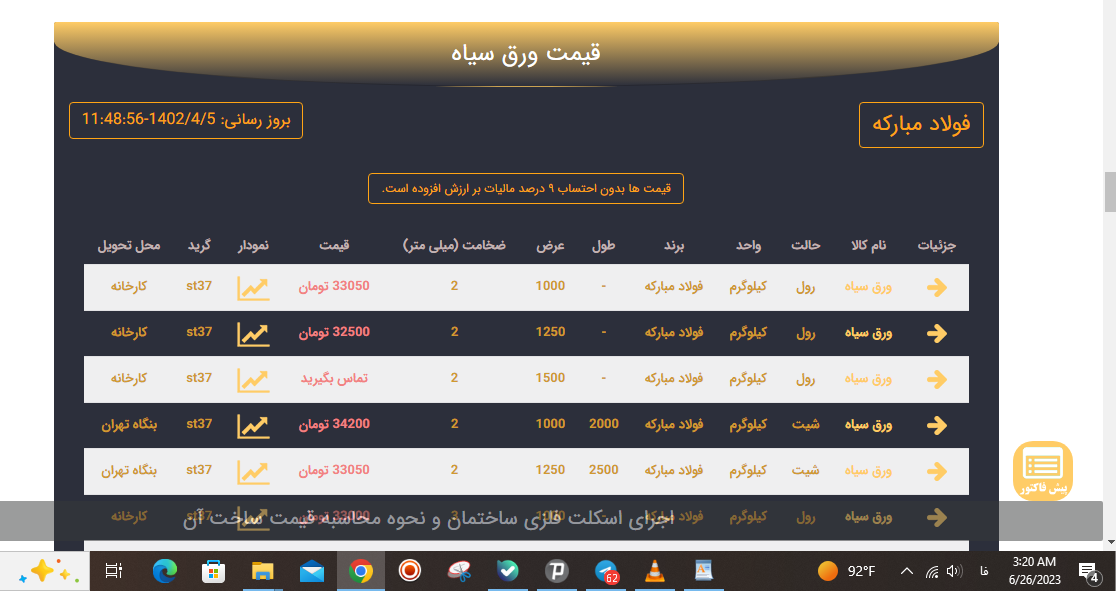Click the details arrow of the 1250 width sheet row
Viewport: 1116px width, 591px height.
coord(937,471)
